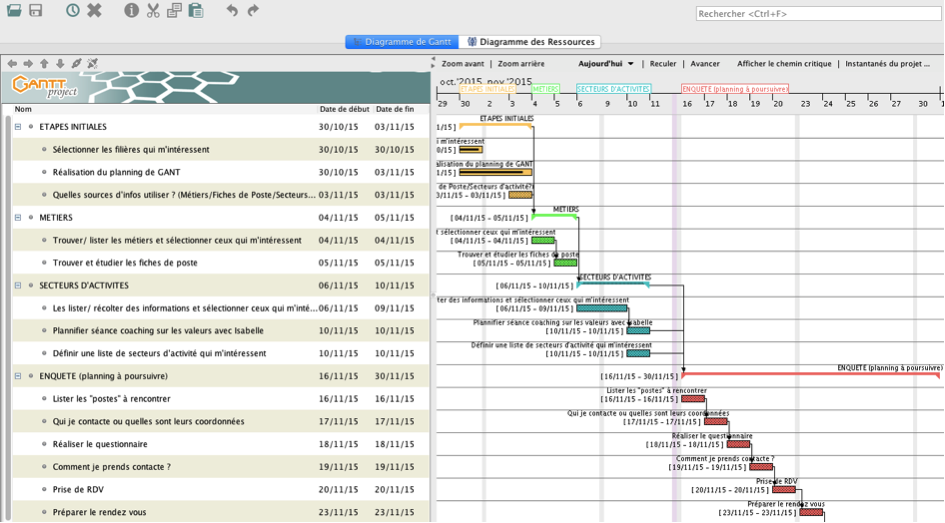Collapse the METIERS task group
Screen dimensions: 945x523
18,218
